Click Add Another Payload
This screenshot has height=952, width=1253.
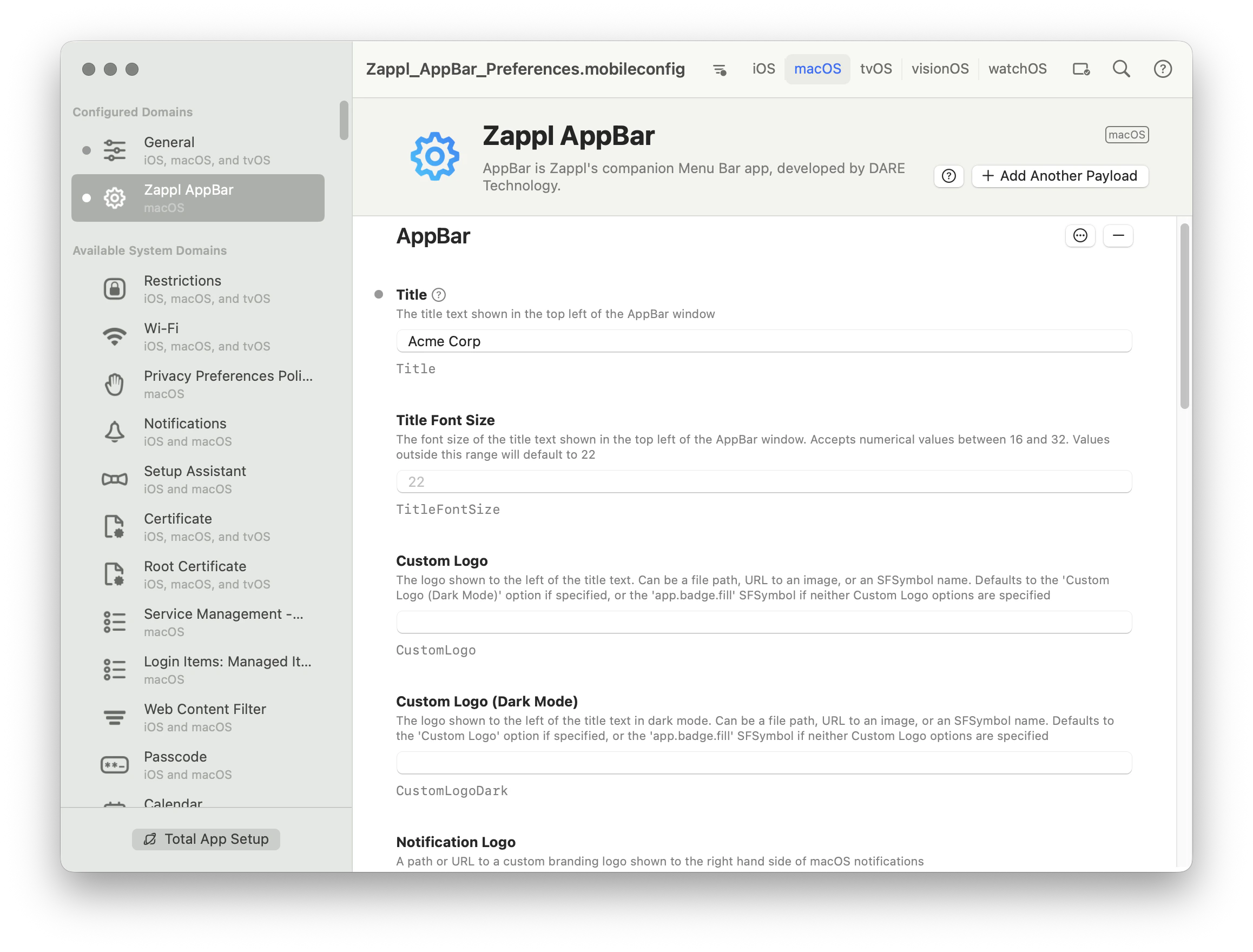pos(1060,176)
